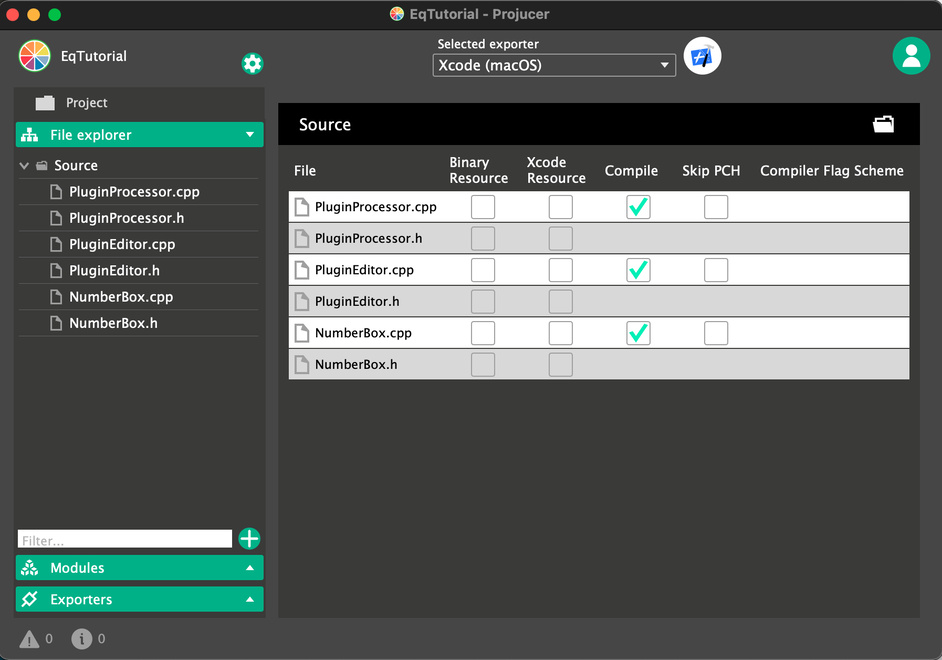
Task: Click the Filter text input field
Action: click(x=125, y=540)
